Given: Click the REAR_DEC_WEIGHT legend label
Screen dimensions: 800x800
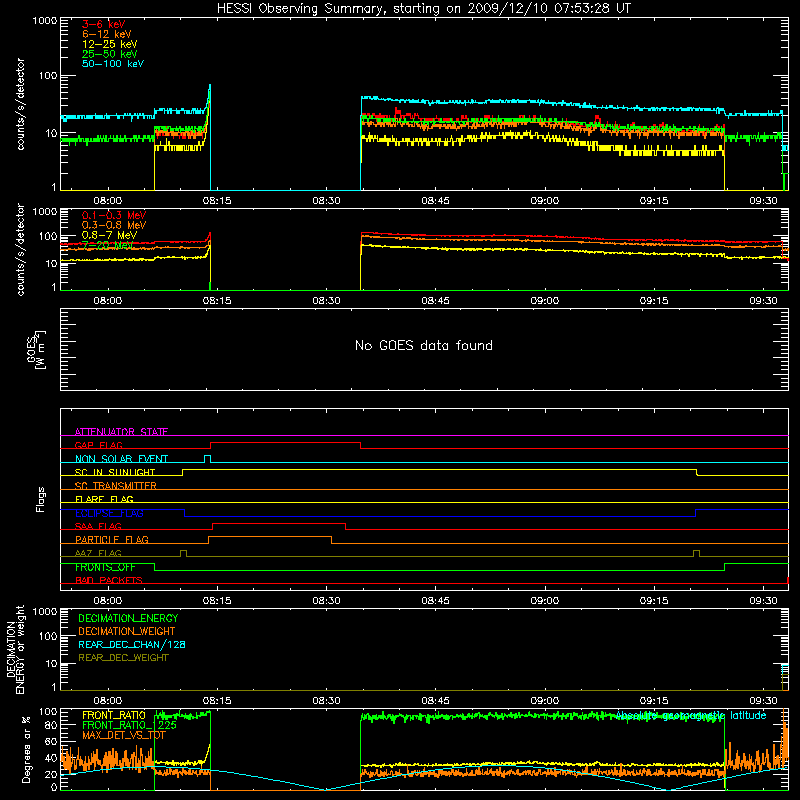Looking at the screenshot, I should (x=123, y=658).
